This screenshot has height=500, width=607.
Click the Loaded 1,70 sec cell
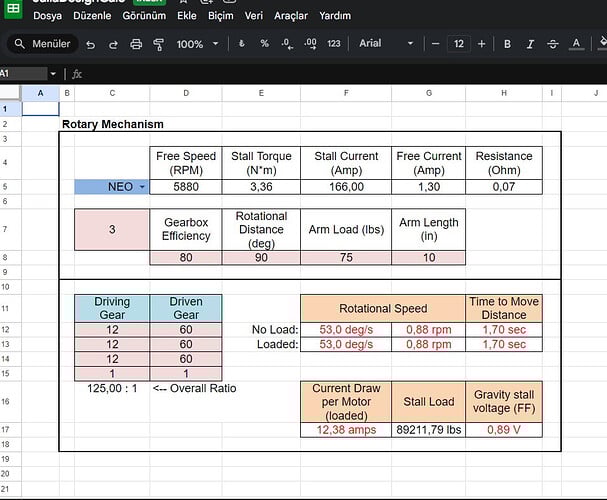tap(504, 344)
